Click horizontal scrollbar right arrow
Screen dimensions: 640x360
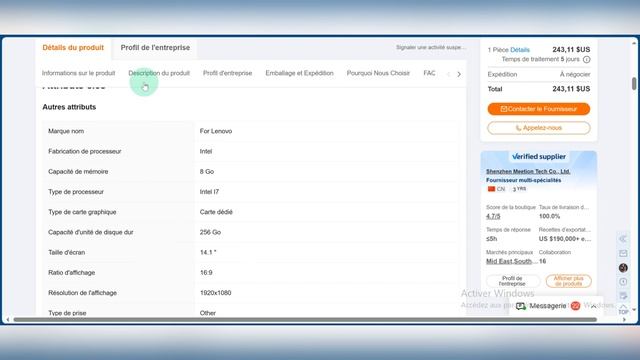click(x=624, y=320)
